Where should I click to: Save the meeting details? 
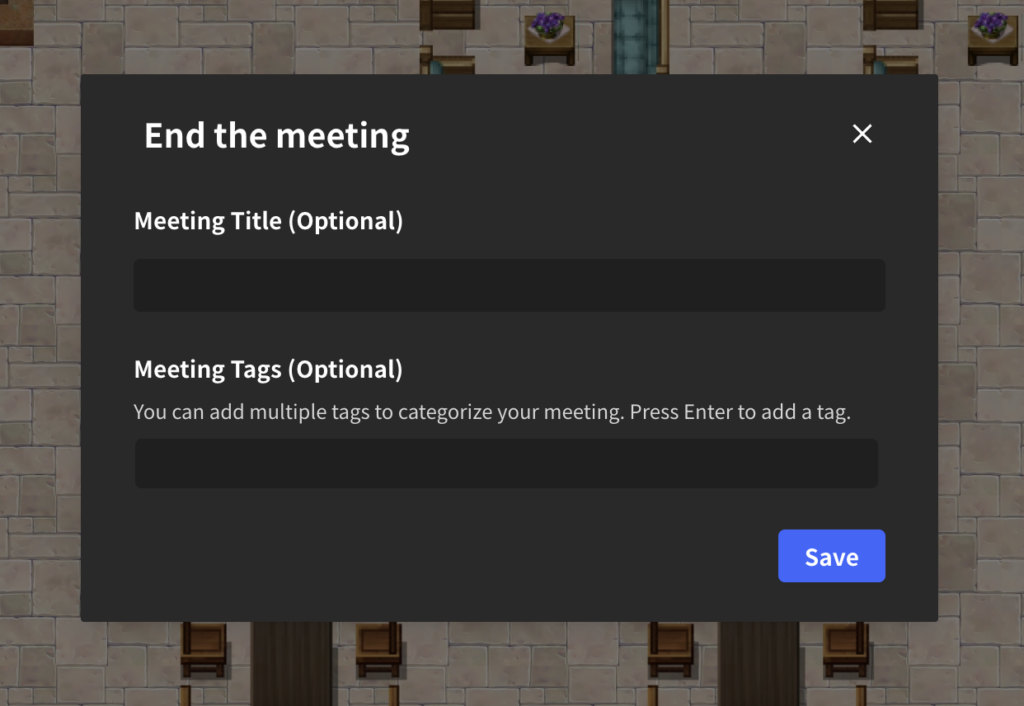tap(831, 556)
